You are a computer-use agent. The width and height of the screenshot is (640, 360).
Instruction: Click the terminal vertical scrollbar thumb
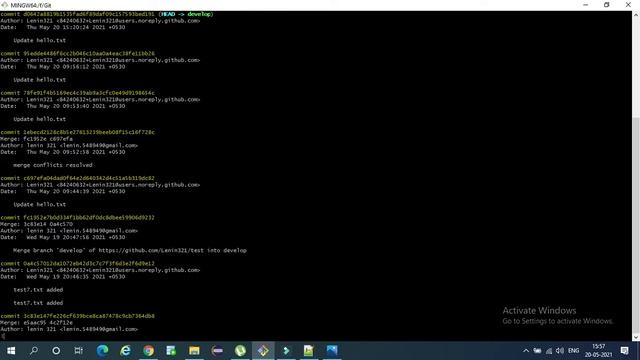point(636,224)
